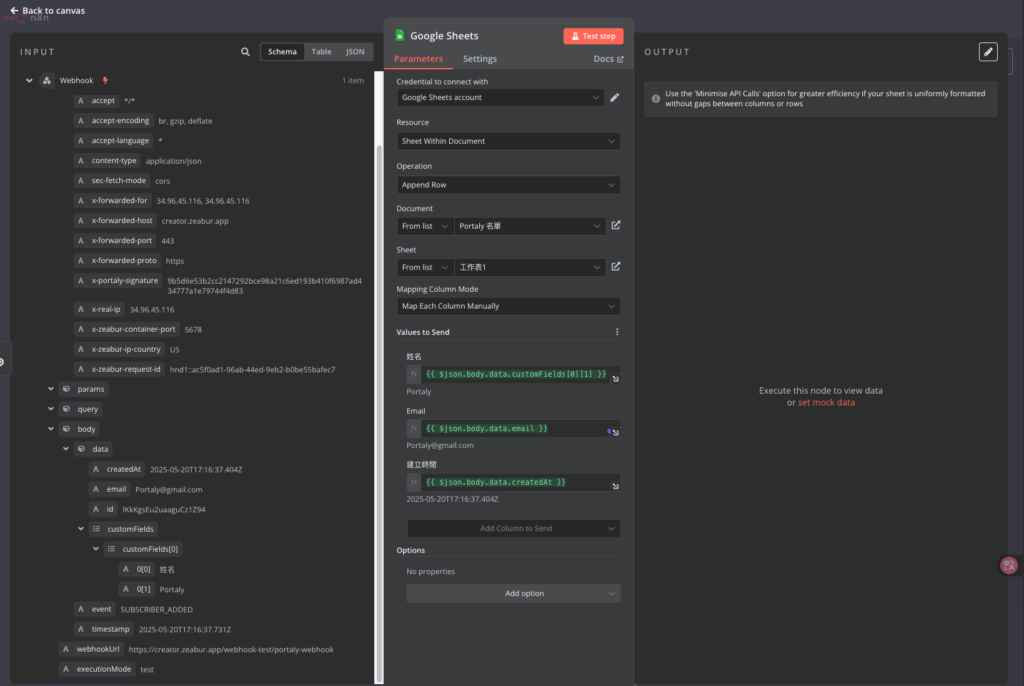Select the email schema field
The height and width of the screenshot is (686, 1024).
[110, 489]
